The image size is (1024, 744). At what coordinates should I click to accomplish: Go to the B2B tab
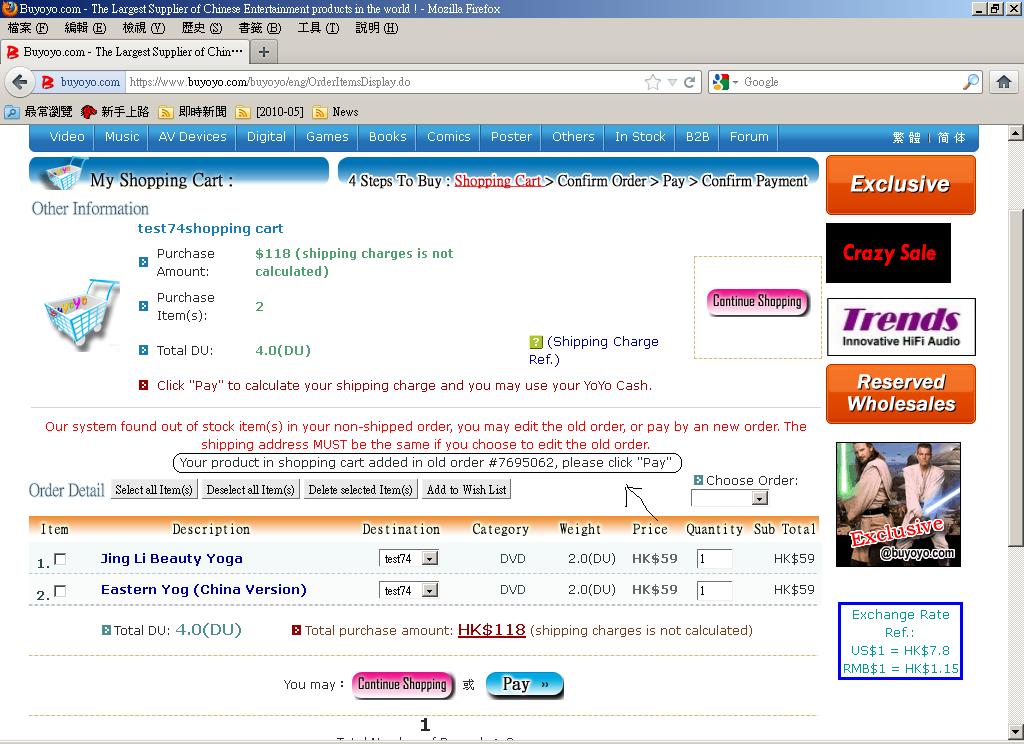pos(697,137)
